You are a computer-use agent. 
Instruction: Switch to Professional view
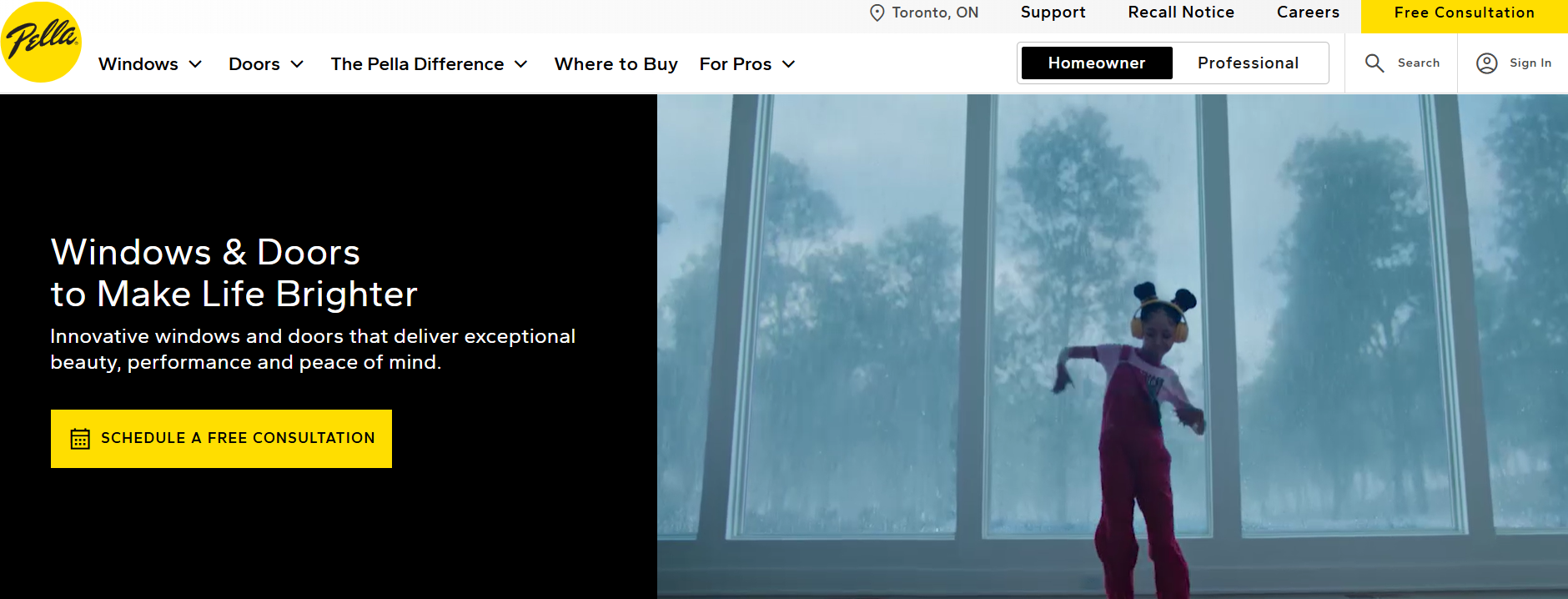click(1248, 63)
